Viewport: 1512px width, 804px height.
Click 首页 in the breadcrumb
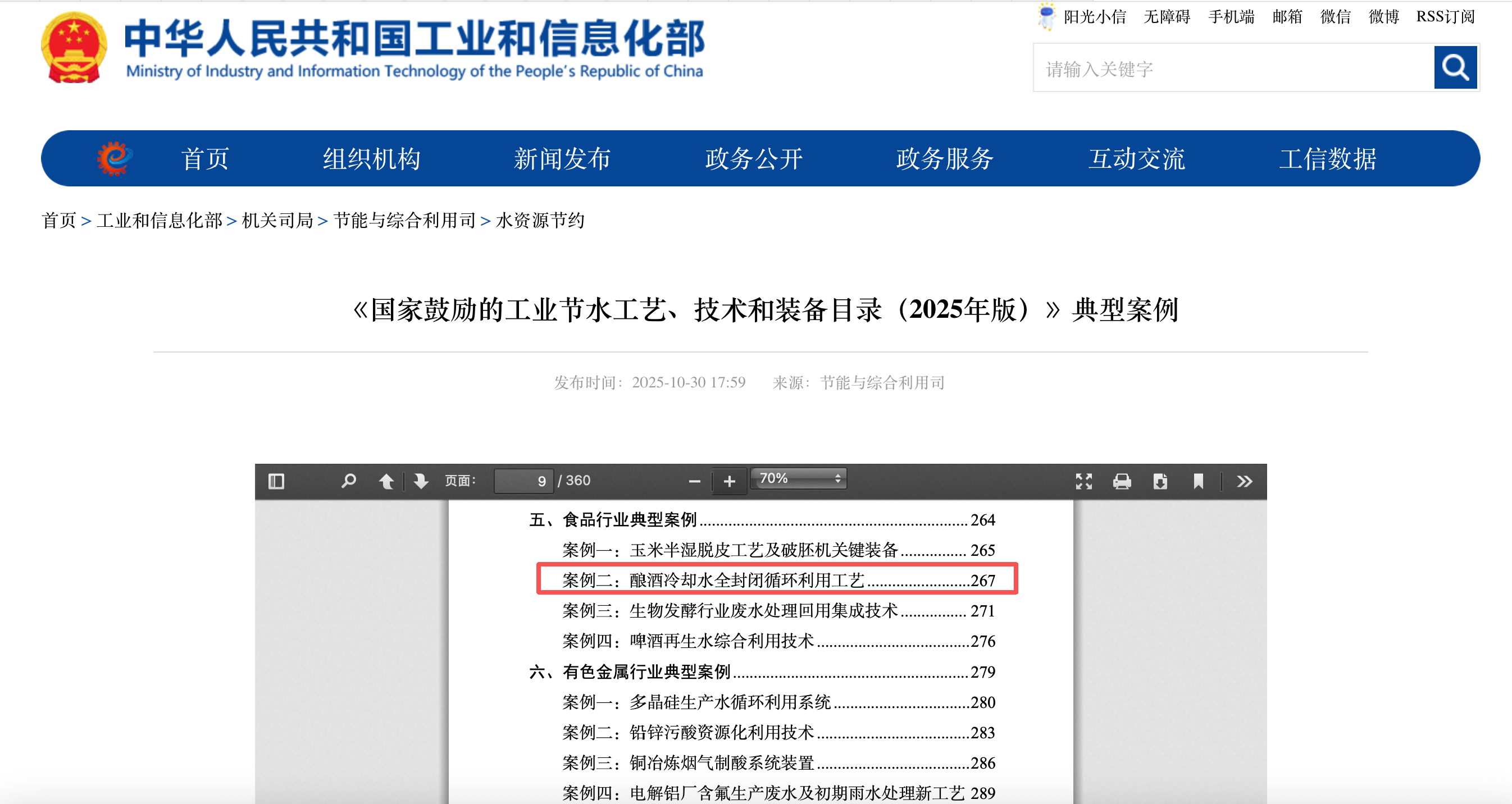click(59, 220)
